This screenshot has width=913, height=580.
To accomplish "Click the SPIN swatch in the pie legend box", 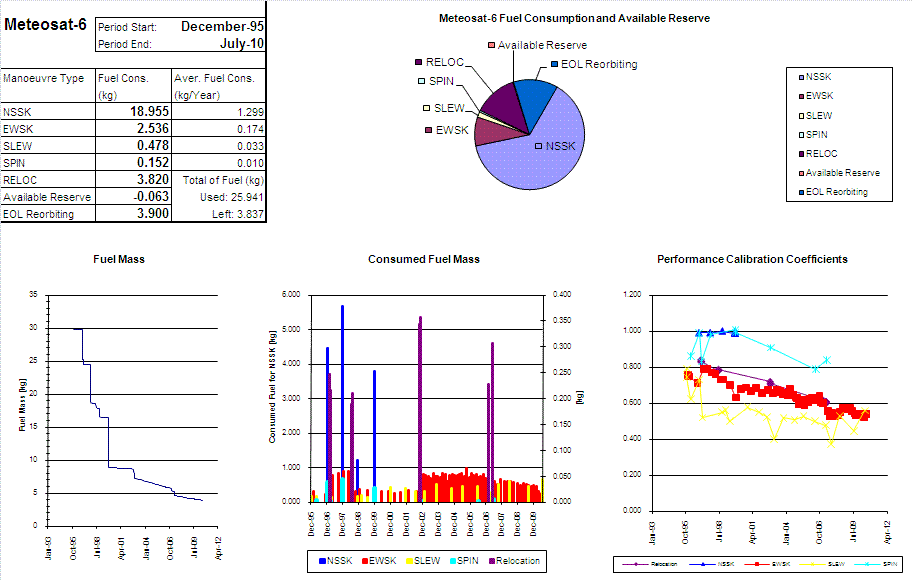I will point(801,135).
